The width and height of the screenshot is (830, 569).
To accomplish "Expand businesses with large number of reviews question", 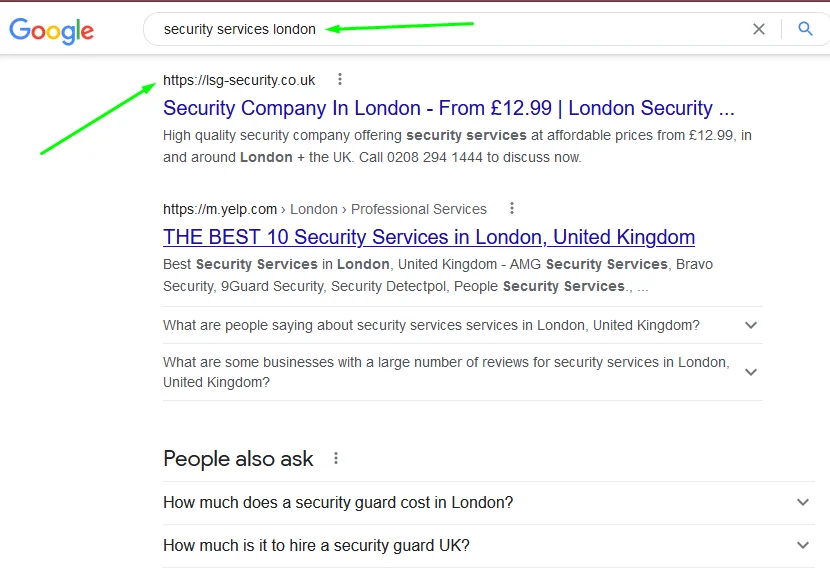I will (462, 372).
